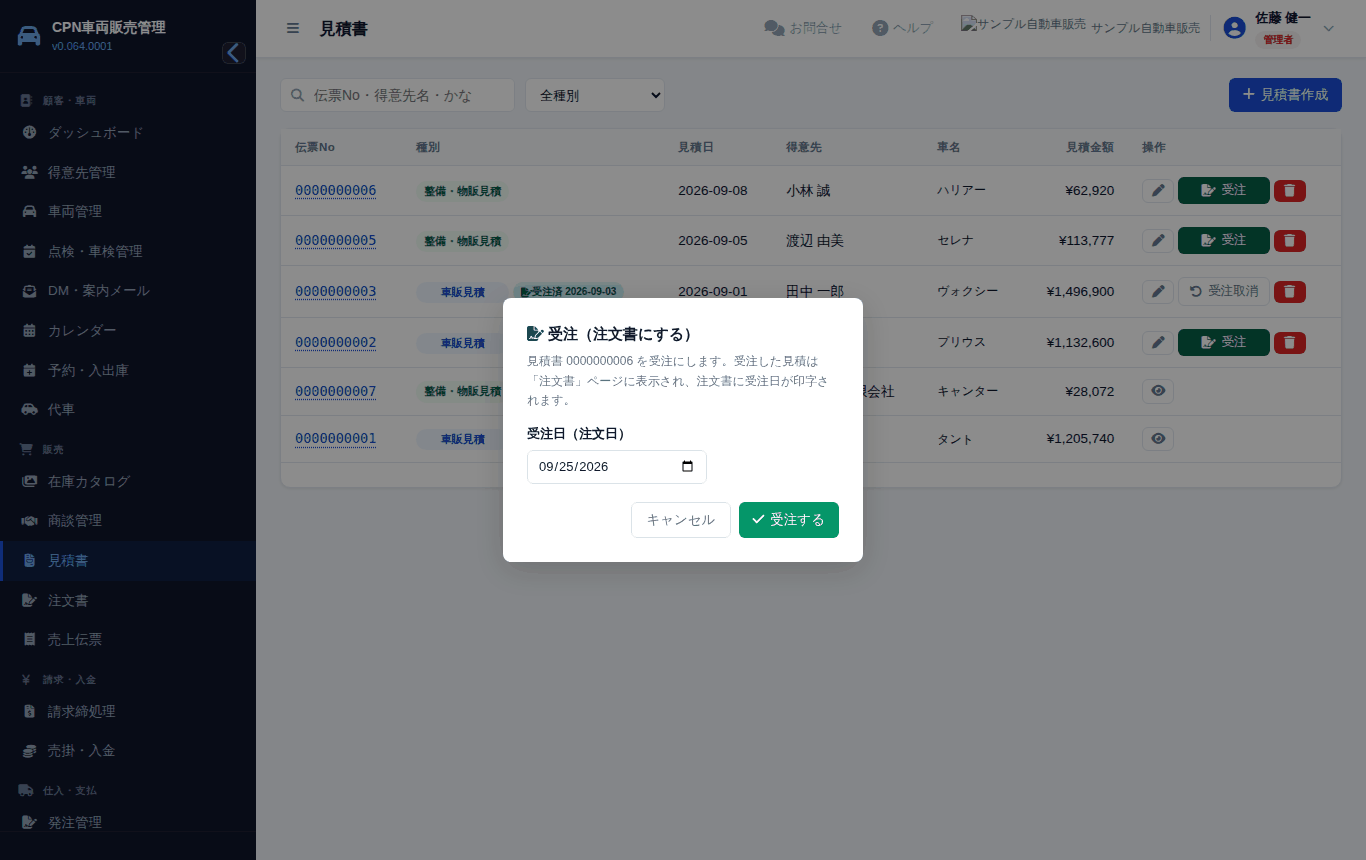
Task: Open the 全種別 type filter dropdown
Action: click(595, 95)
